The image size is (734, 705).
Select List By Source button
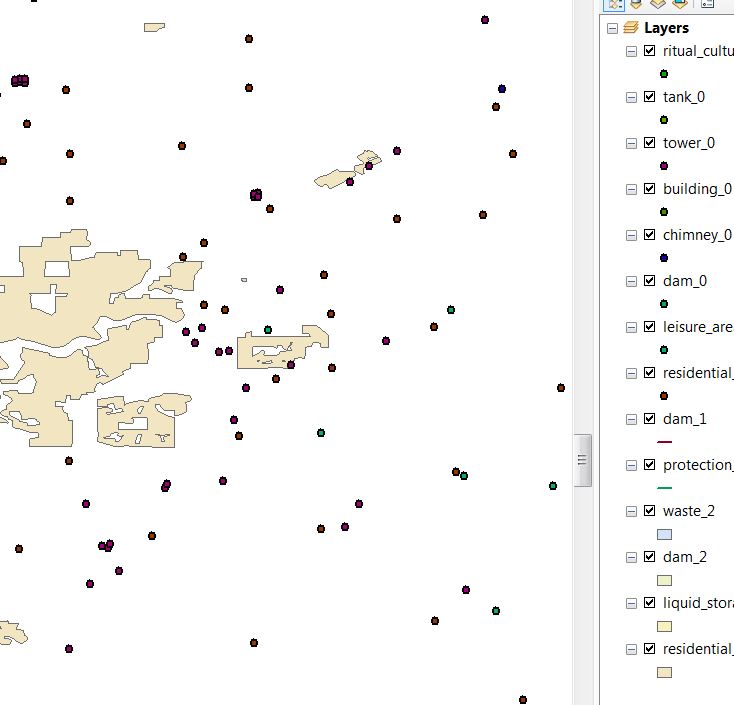click(x=636, y=4)
